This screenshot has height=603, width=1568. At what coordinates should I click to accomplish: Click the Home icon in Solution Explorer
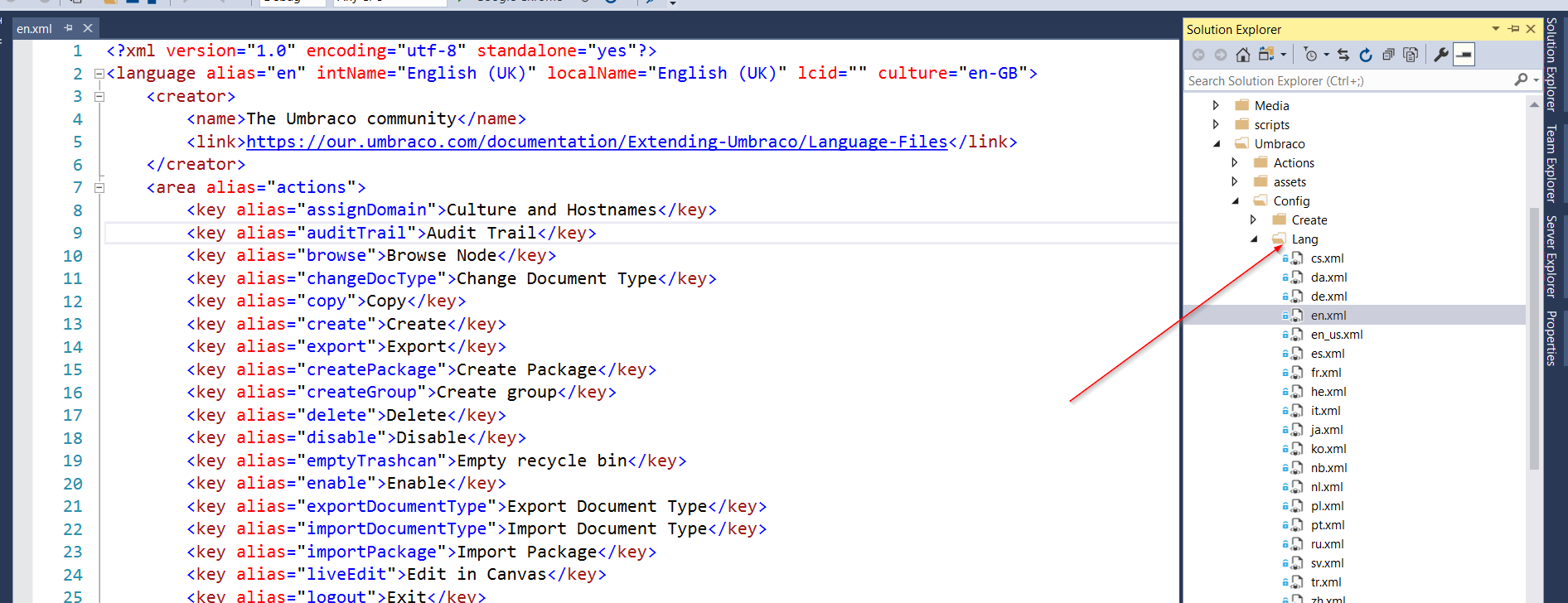1242,55
